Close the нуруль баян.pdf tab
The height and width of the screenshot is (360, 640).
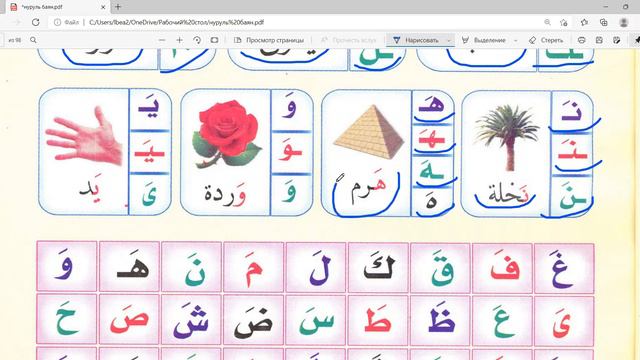[x=103, y=7]
